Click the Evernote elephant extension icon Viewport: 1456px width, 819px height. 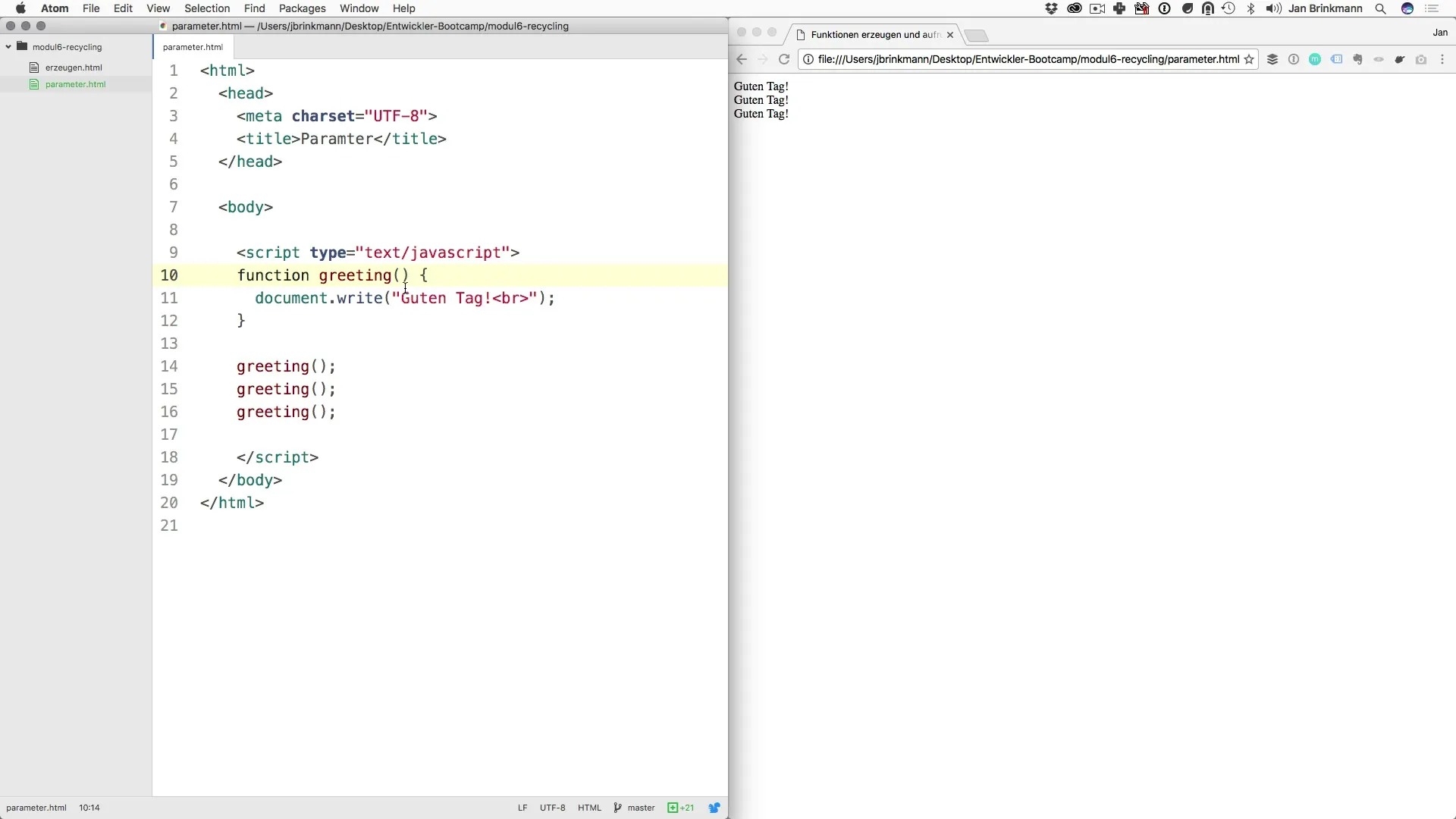point(1357,59)
